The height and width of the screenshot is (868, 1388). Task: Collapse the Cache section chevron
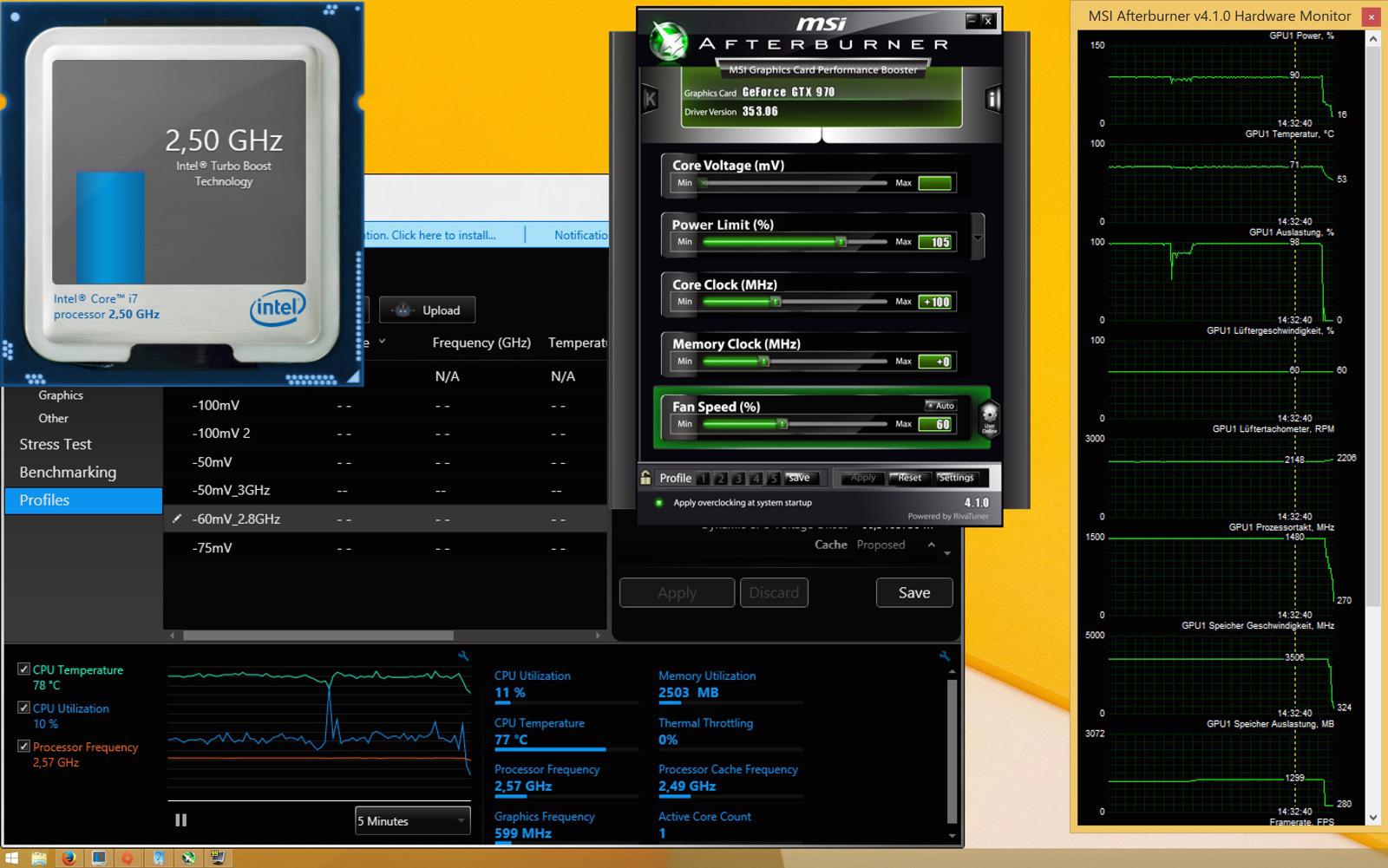[931, 545]
